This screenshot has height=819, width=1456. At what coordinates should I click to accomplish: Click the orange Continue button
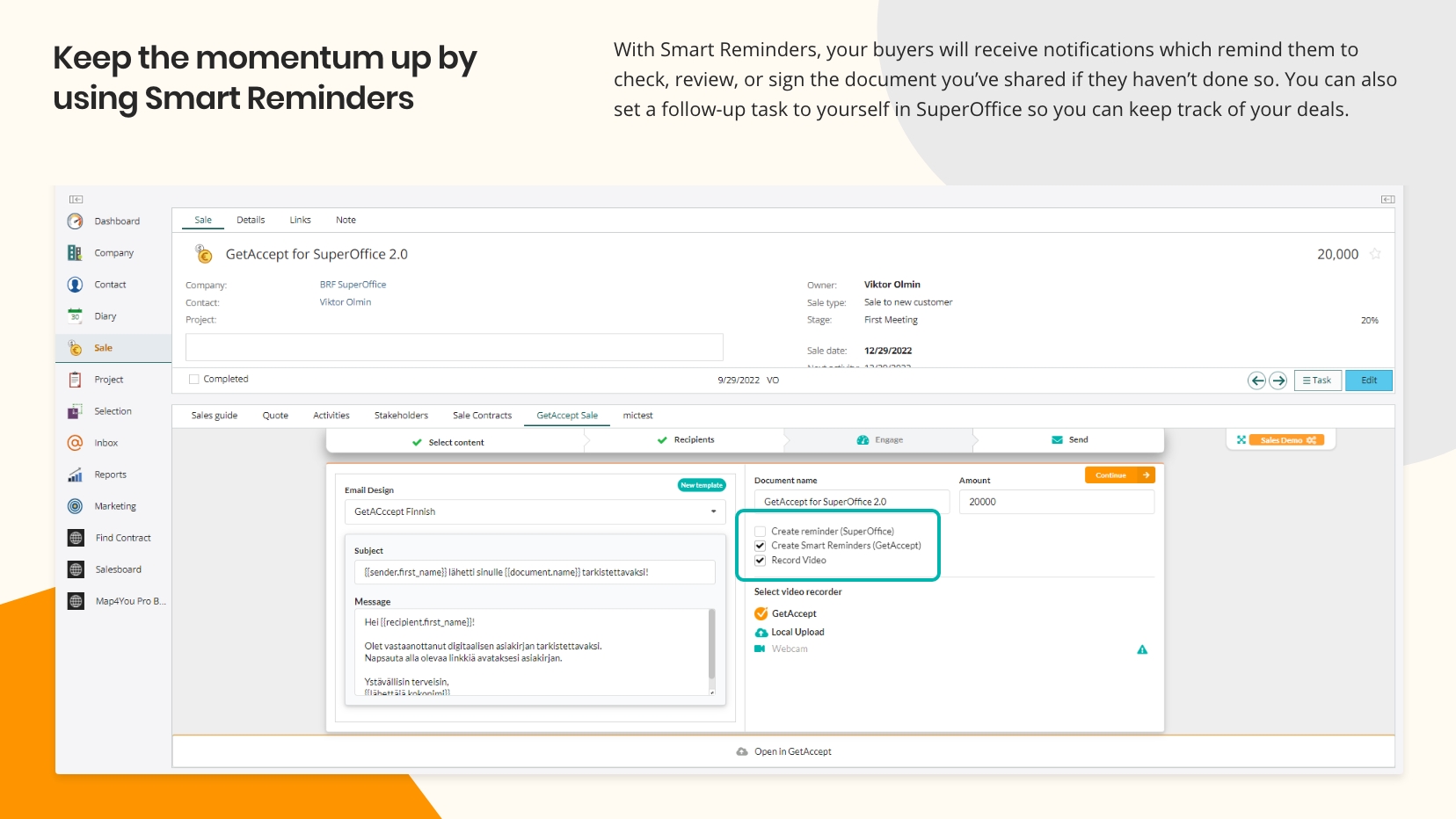point(1119,475)
